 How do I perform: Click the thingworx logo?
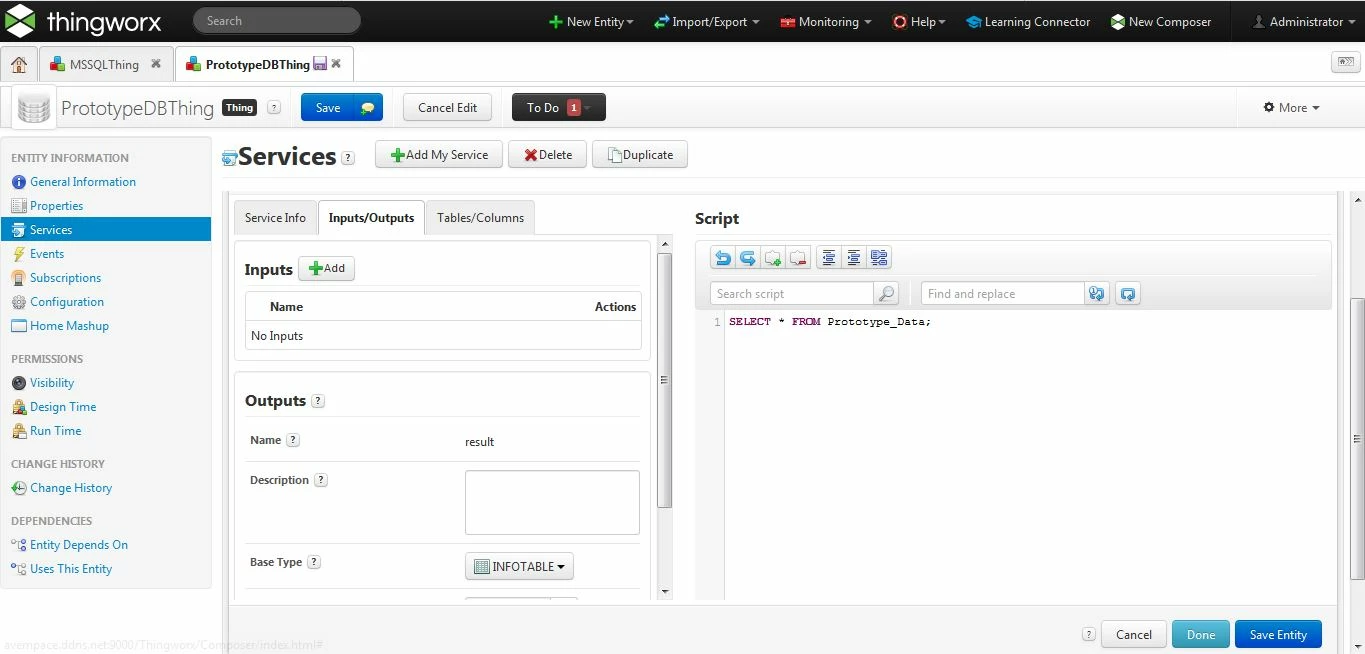click(x=83, y=21)
